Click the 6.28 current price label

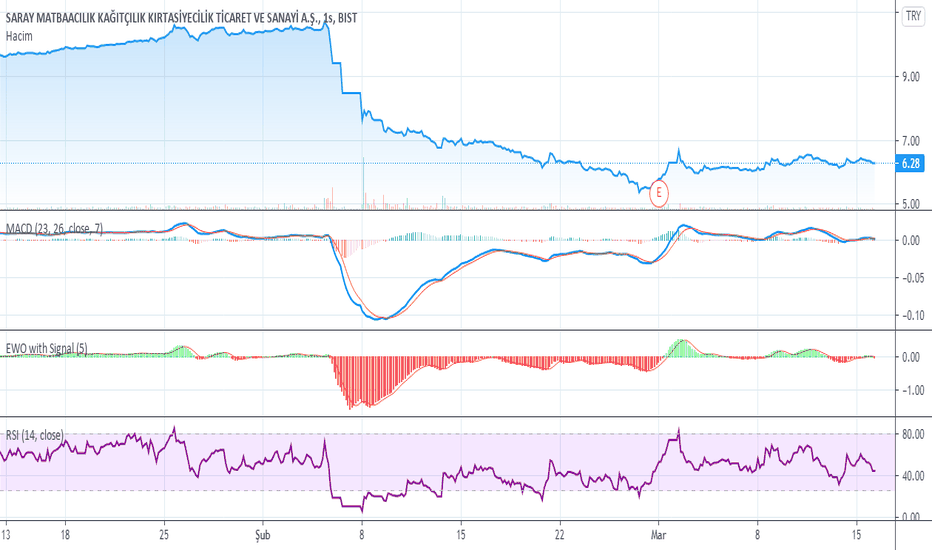point(909,164)
